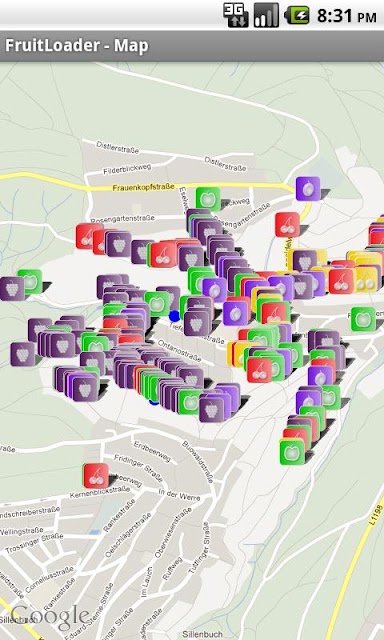This screenshot has height=640, width=384.
Task: Tap the Sillenbuch label at bottom of map
Action: [202, 634]
